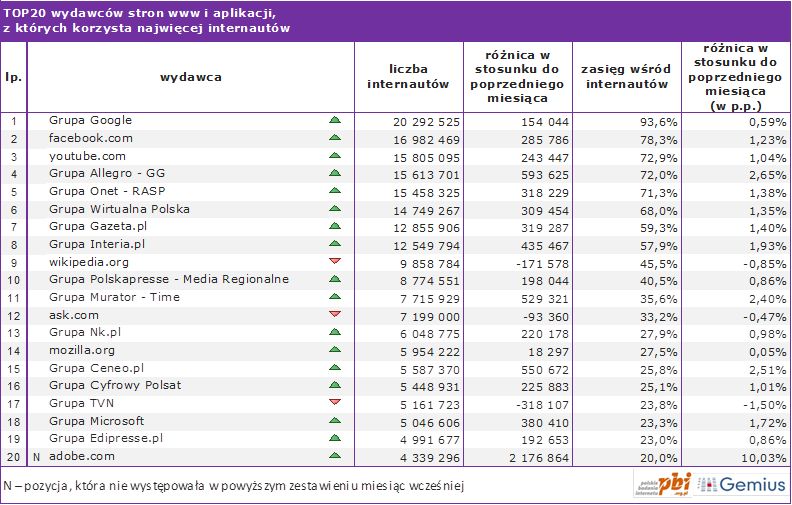
Task: Click the green up arrow beside adobe.com
Action: 335,455
